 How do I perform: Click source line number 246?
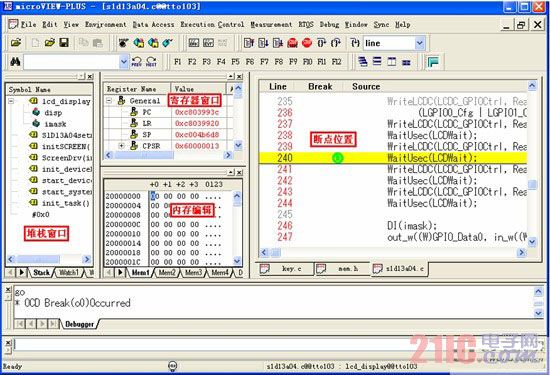tap(284, 226)
